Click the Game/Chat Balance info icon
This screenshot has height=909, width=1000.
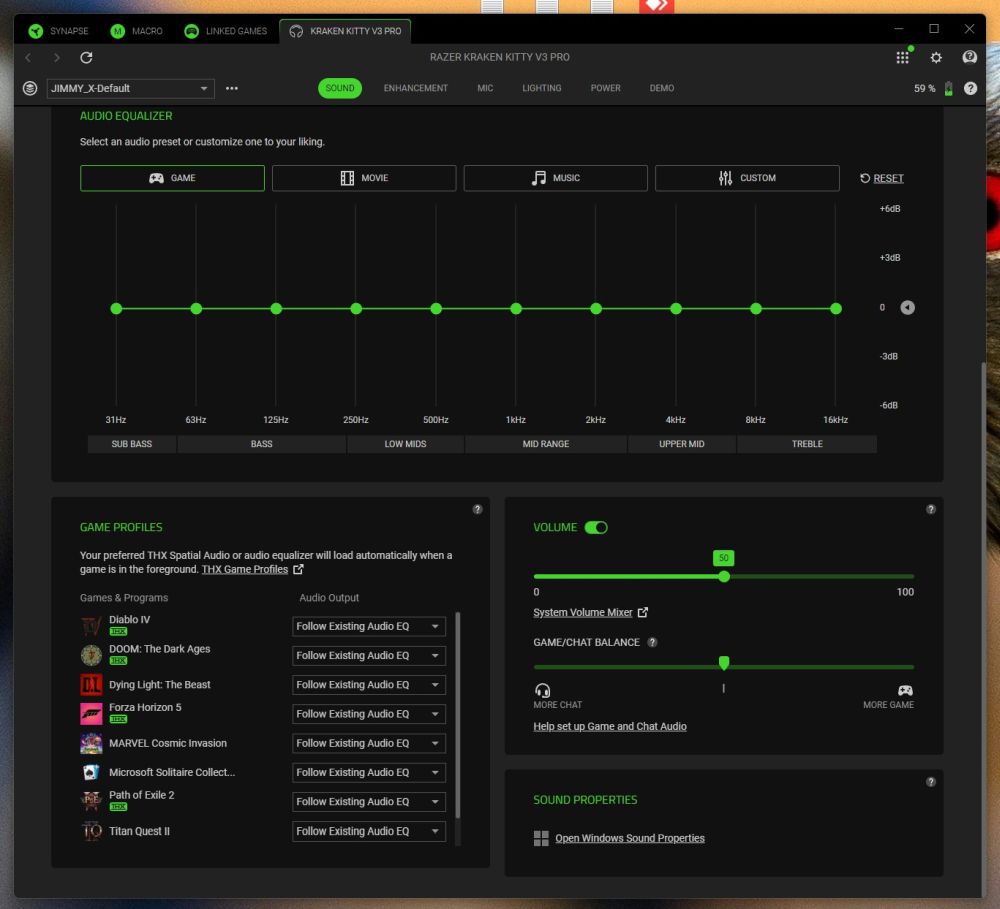[652, 642]
